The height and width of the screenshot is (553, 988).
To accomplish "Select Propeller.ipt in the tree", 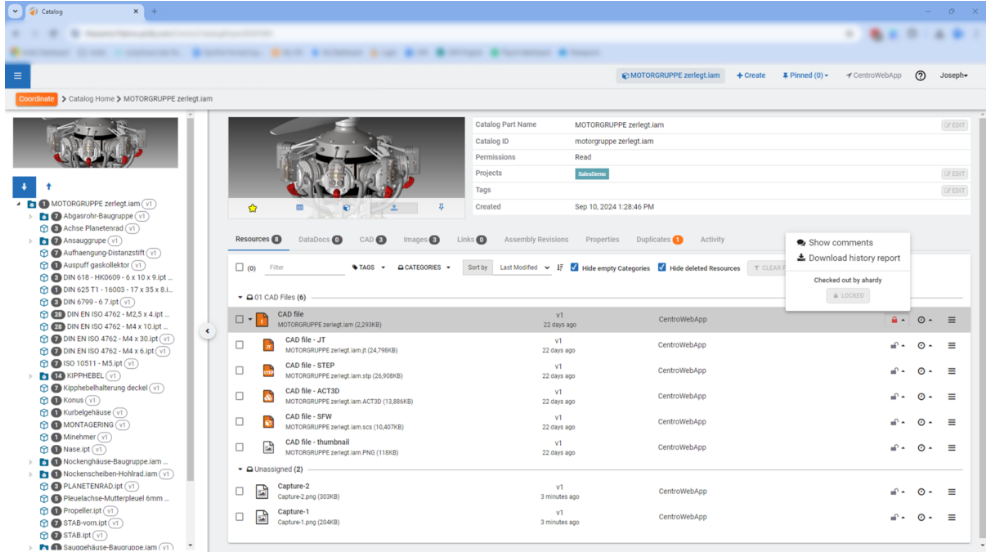I will pos(82,511).
